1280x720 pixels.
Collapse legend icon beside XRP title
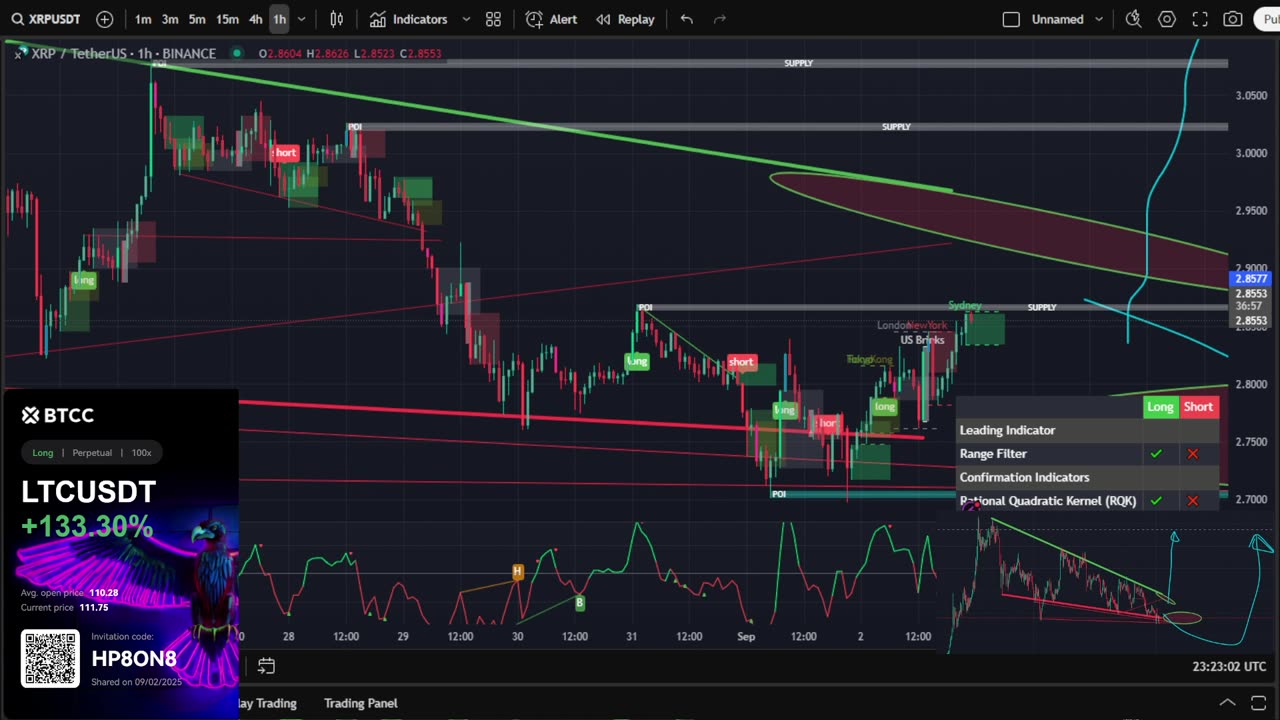tap(19, 54)
